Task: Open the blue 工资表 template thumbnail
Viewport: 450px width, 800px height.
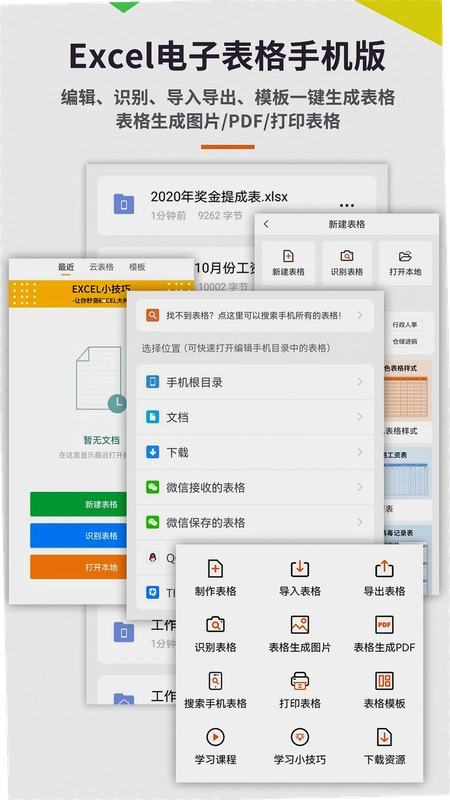Action: [407, 473]
